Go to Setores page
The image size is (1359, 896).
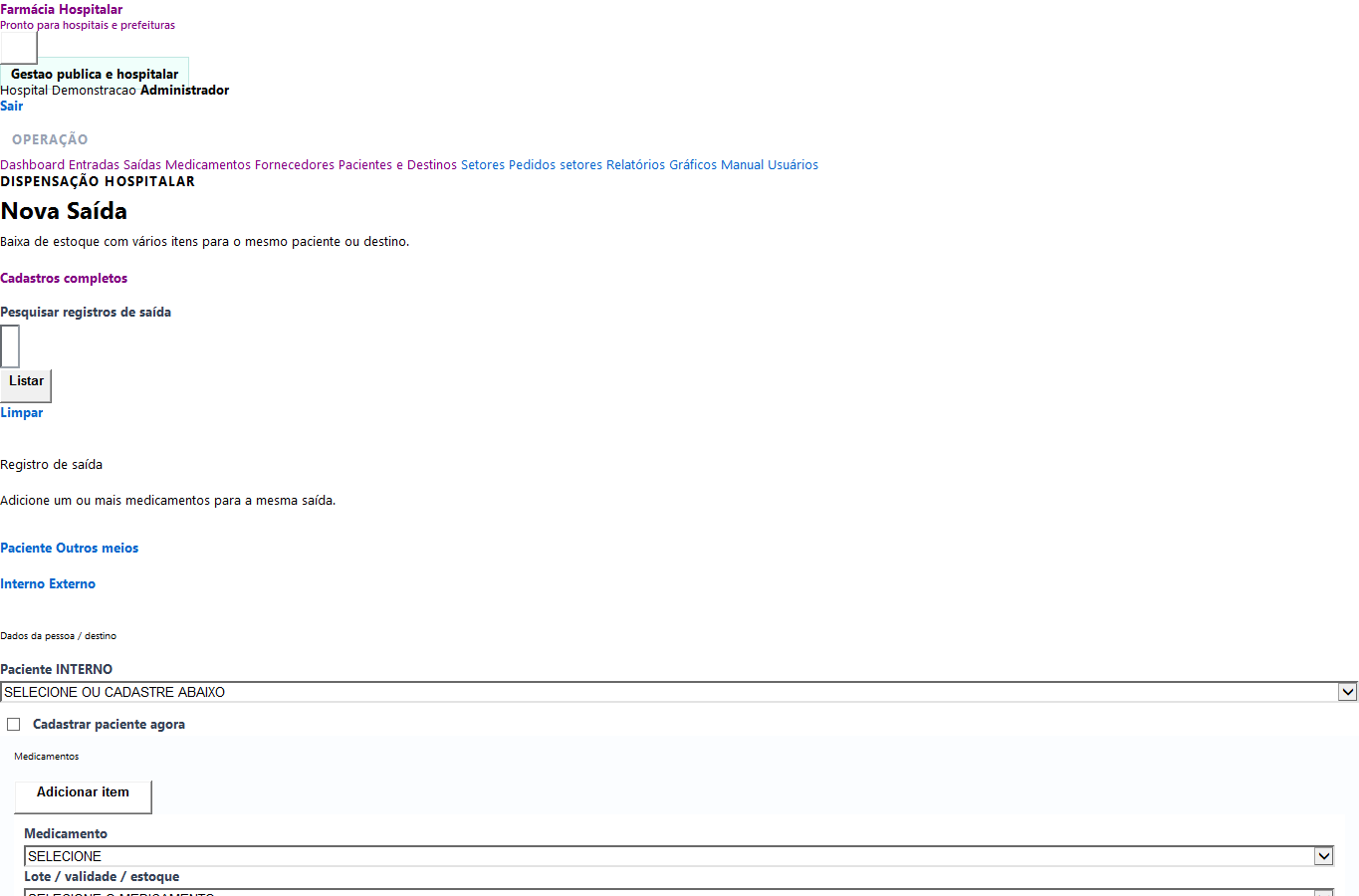483,165
